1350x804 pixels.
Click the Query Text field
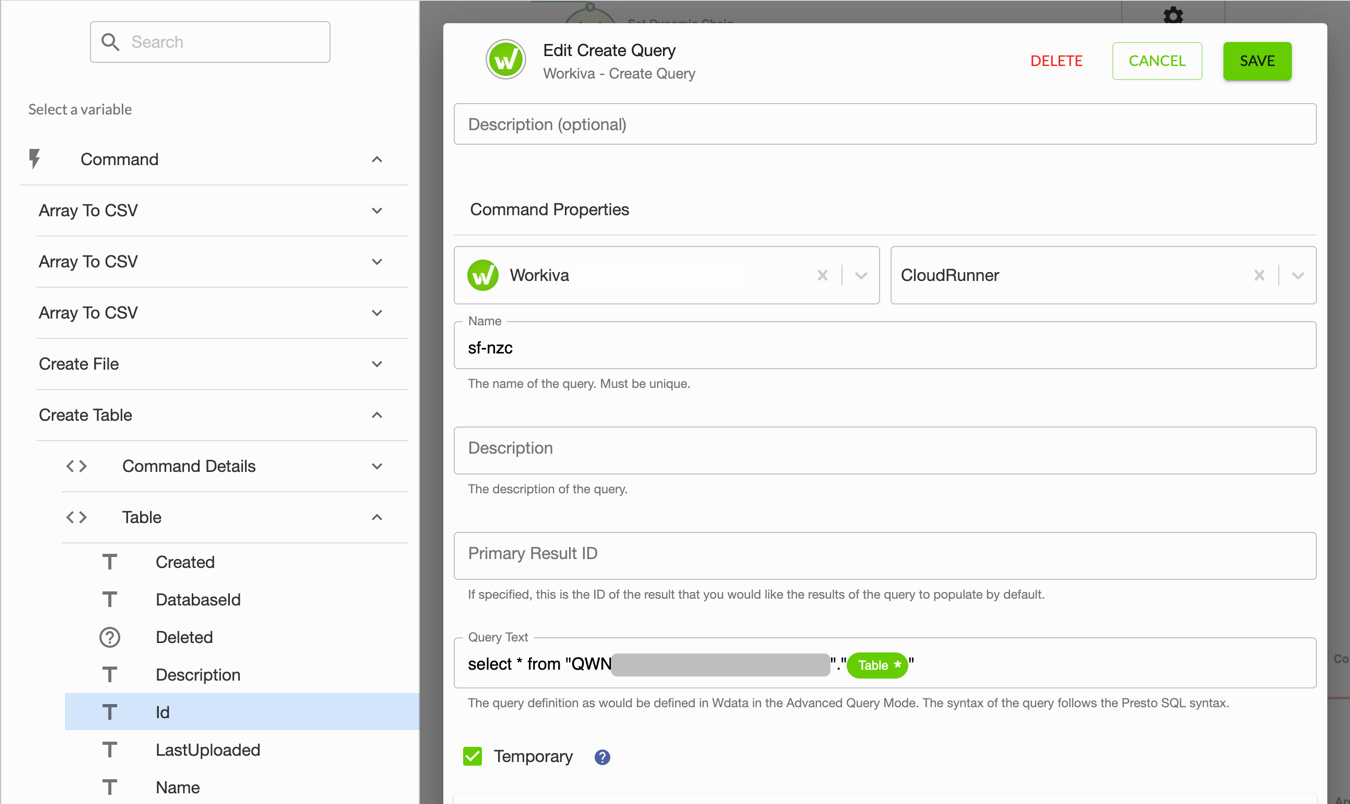coord(885,663)
